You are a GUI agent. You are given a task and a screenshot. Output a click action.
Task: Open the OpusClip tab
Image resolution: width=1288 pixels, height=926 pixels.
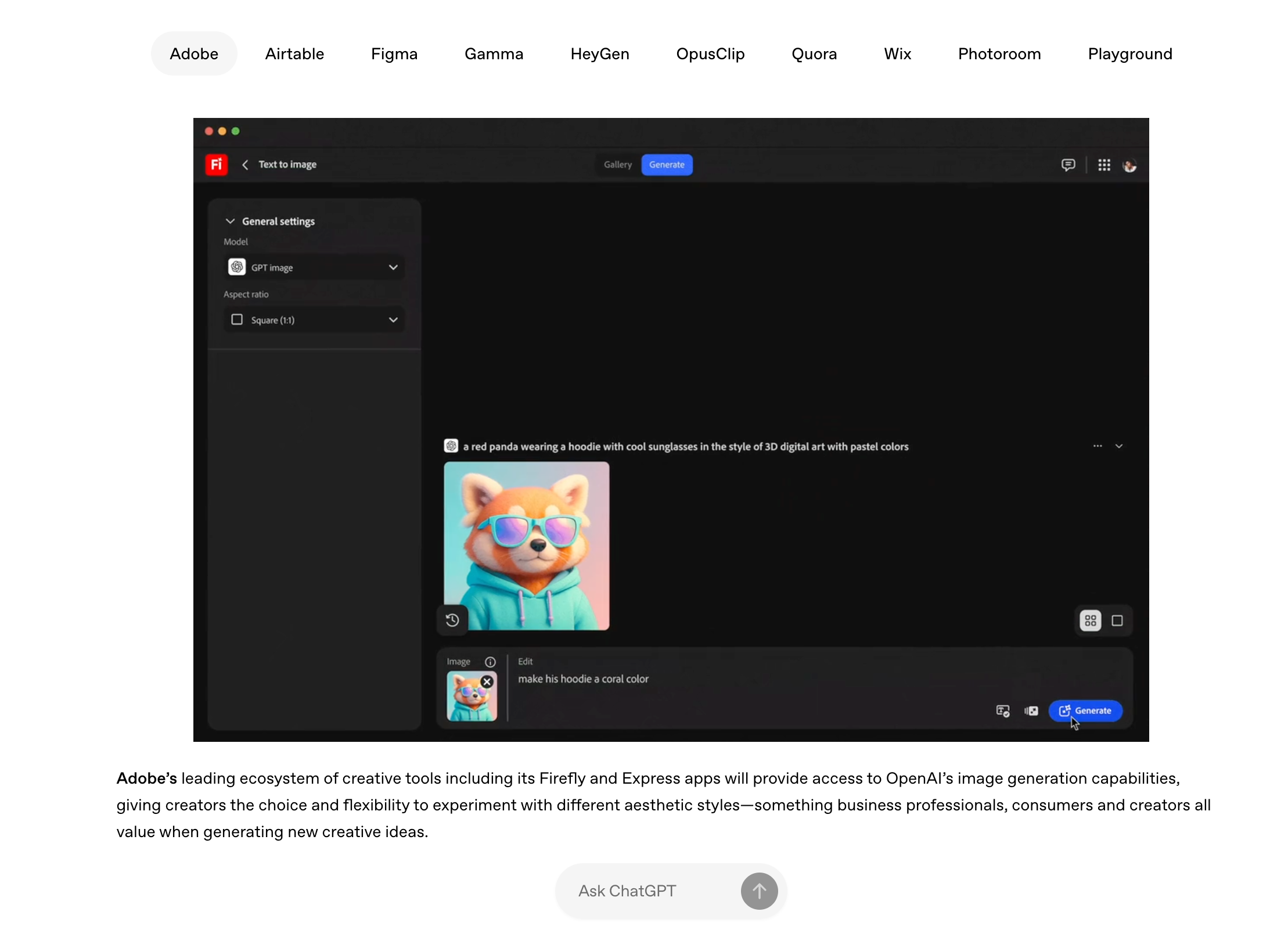[x=710, y=54]
